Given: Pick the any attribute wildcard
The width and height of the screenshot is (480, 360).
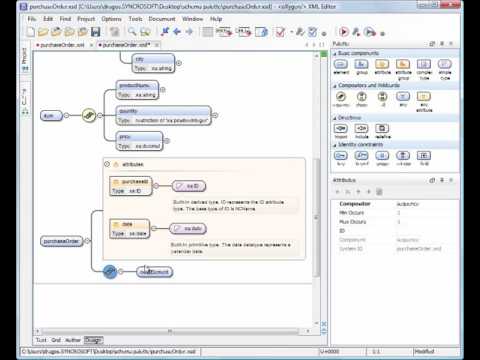Looking at the screenshot, I should (x=424, y=102).
